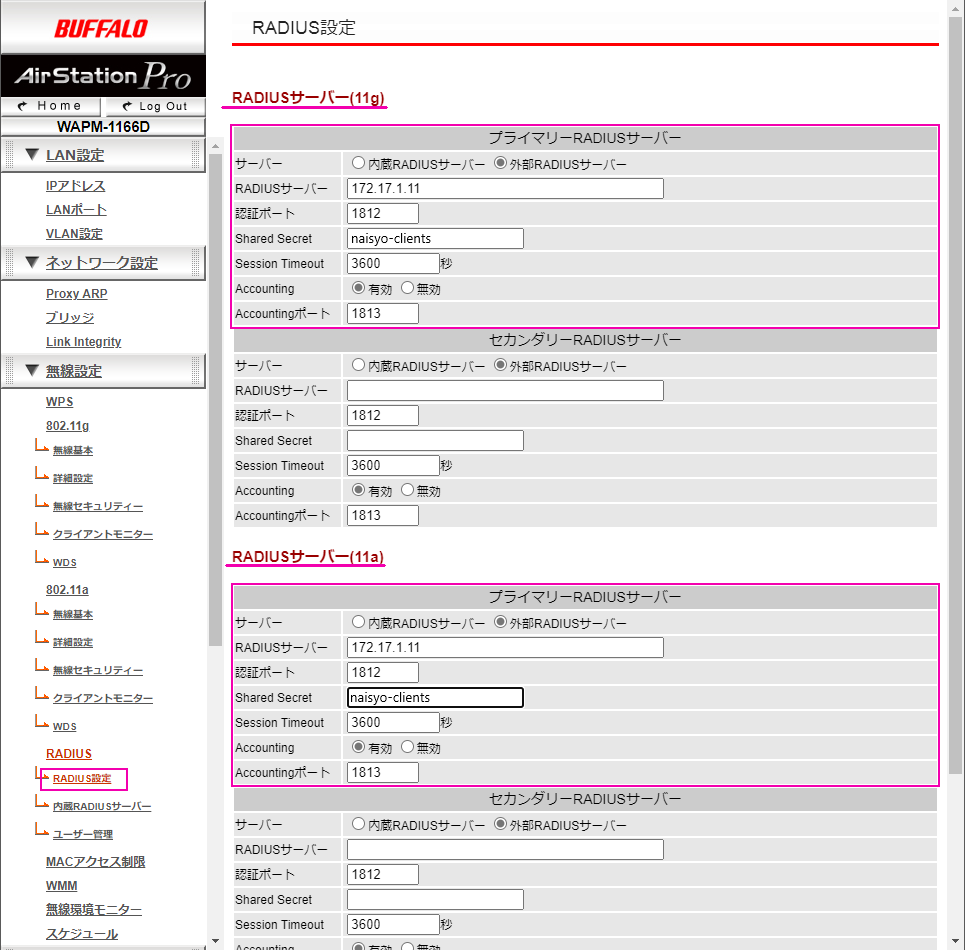Click the WAPM-1166D model label
Viewport: 965px width, 950px height.
click(103, 127)
